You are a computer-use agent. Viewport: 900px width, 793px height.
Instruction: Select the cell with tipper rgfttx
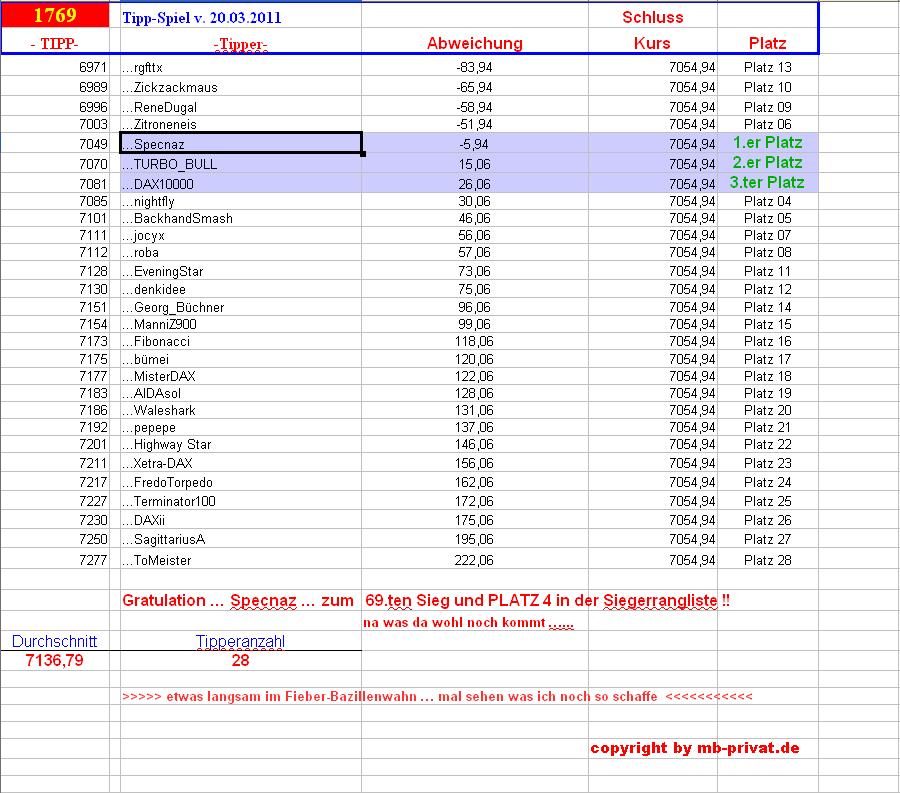pyautogui.click(x=240, y=67)
